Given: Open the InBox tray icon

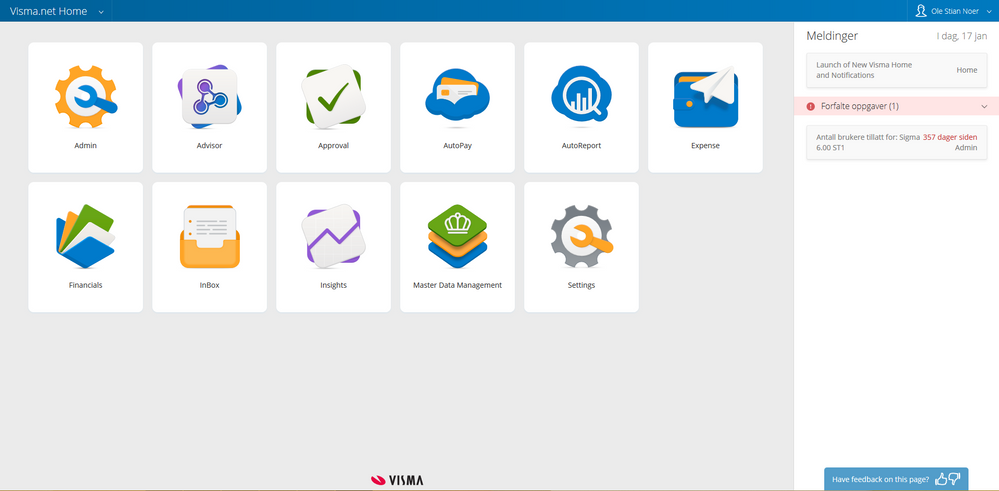Looking at the screenshot, I should coord(210,236).
